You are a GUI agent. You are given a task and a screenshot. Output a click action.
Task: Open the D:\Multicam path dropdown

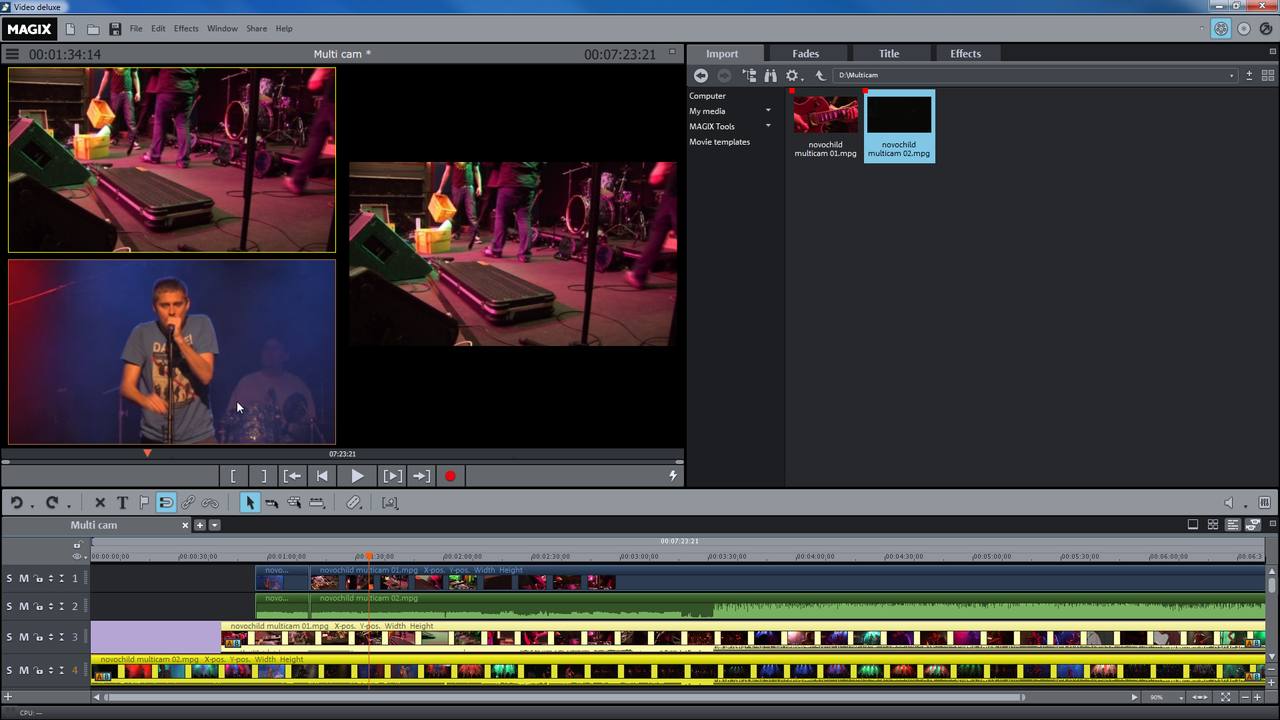tap(1231, 76)
